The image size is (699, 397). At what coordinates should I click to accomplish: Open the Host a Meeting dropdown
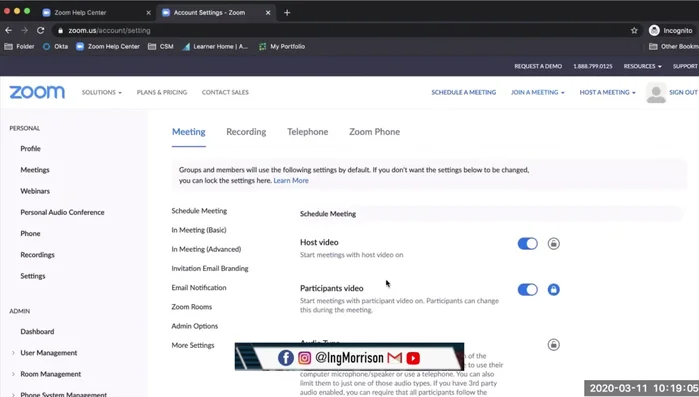[608, 92]
